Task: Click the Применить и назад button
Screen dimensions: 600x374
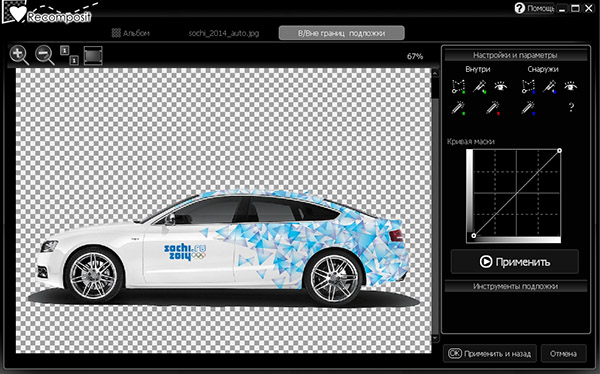Action: [490, 353]
